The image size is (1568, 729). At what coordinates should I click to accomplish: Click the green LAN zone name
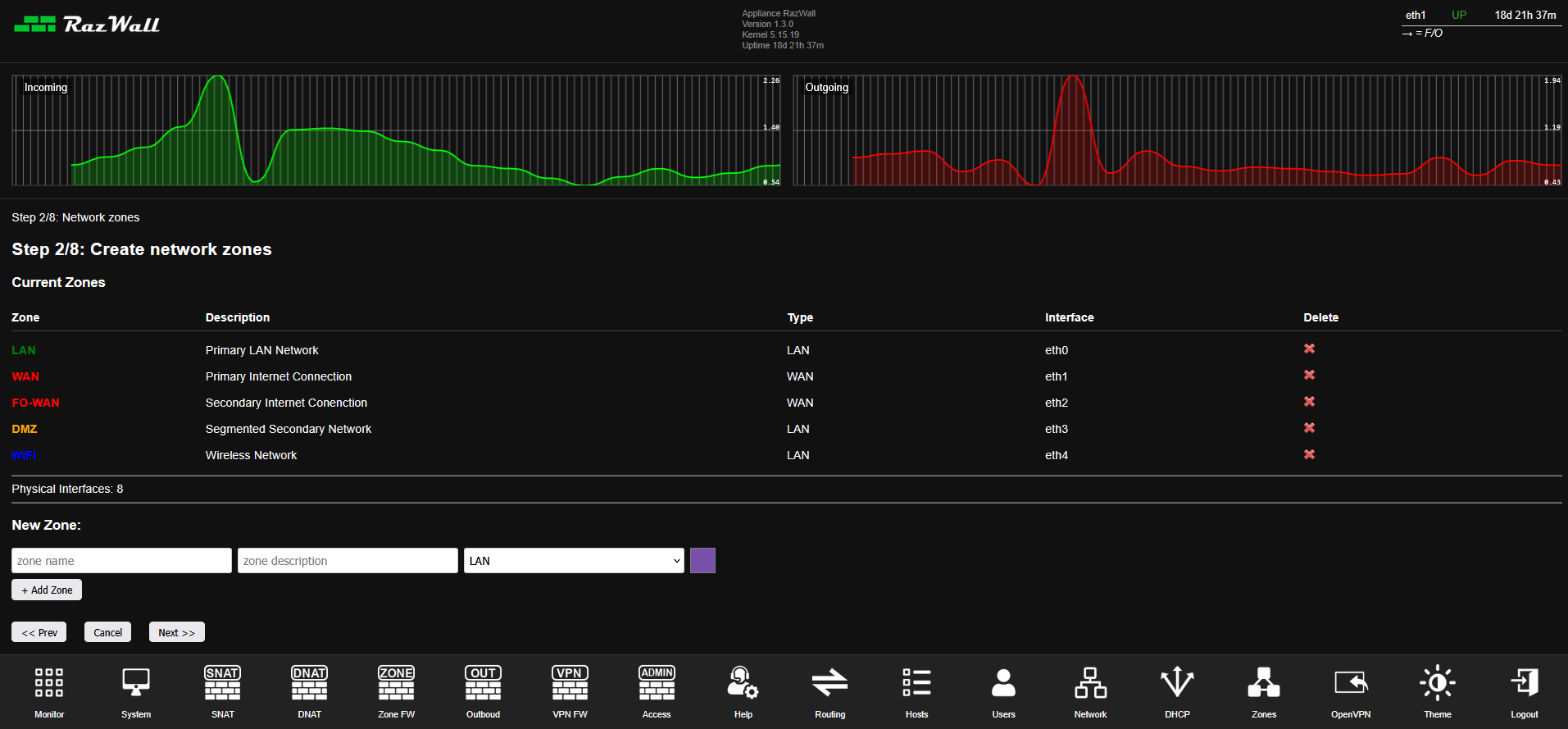point(24,350)
